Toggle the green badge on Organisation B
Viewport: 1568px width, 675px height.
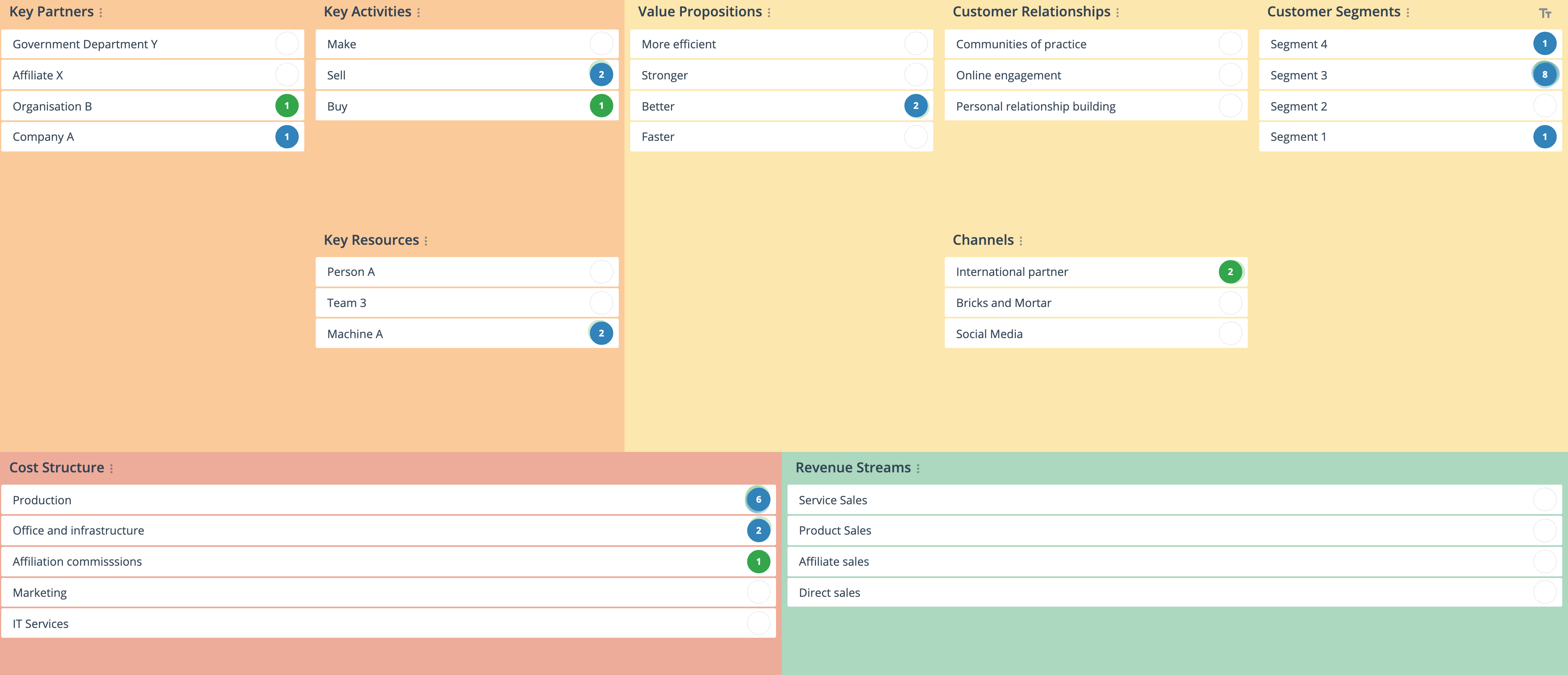[x=288, y=106]
